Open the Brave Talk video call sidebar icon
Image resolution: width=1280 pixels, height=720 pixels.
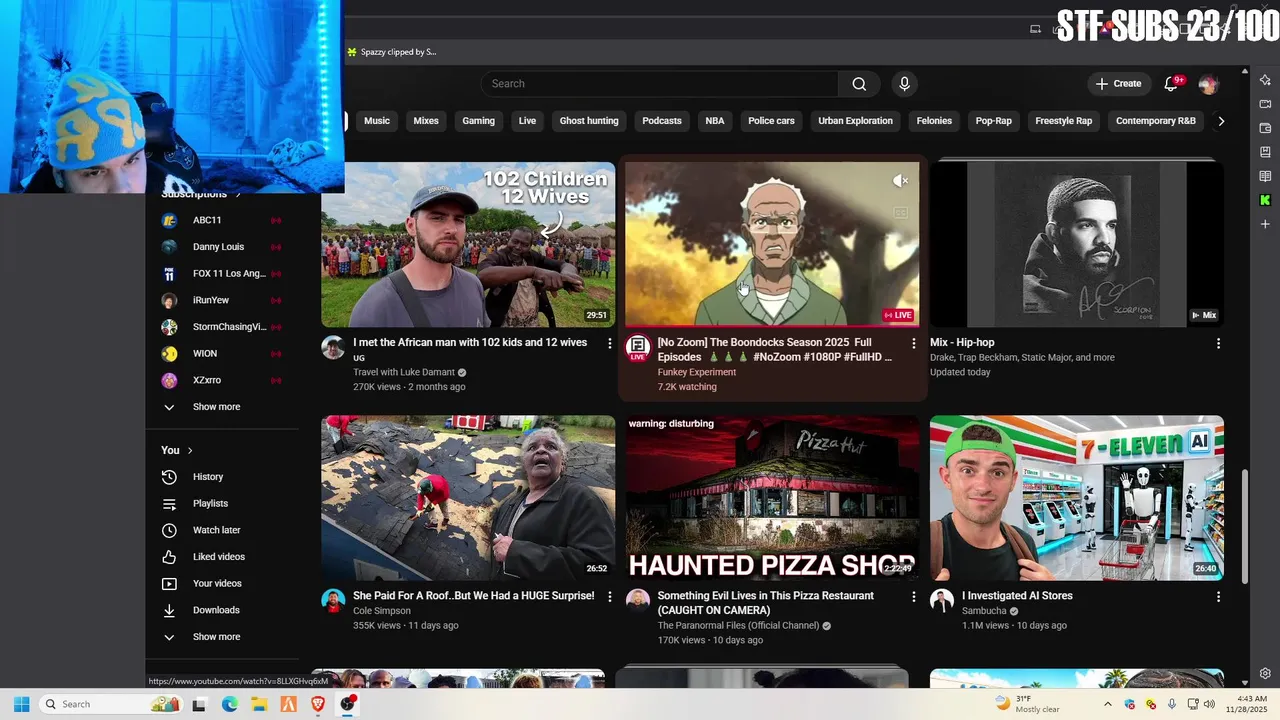click(x=1265, y=104)
